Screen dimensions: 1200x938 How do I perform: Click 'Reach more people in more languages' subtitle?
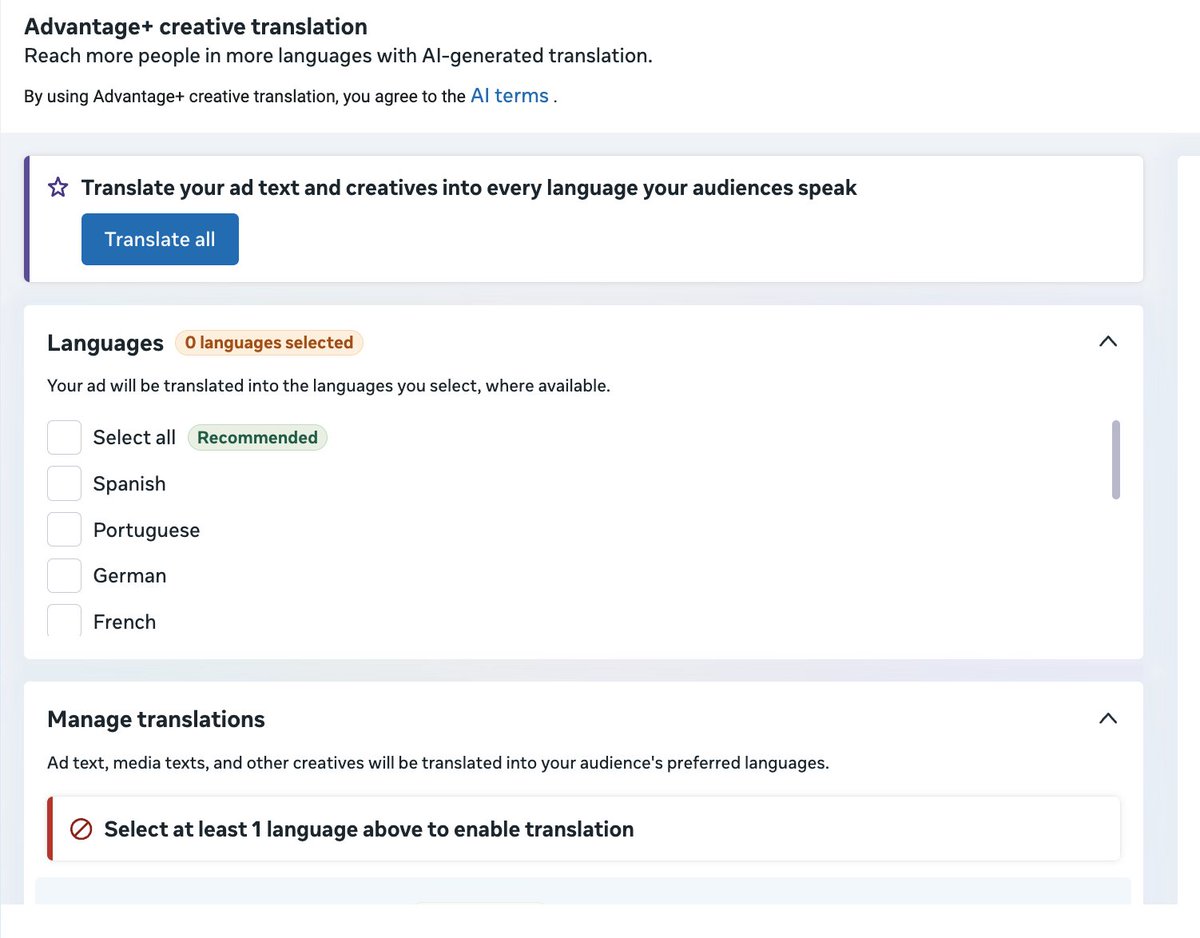(338, 56)
